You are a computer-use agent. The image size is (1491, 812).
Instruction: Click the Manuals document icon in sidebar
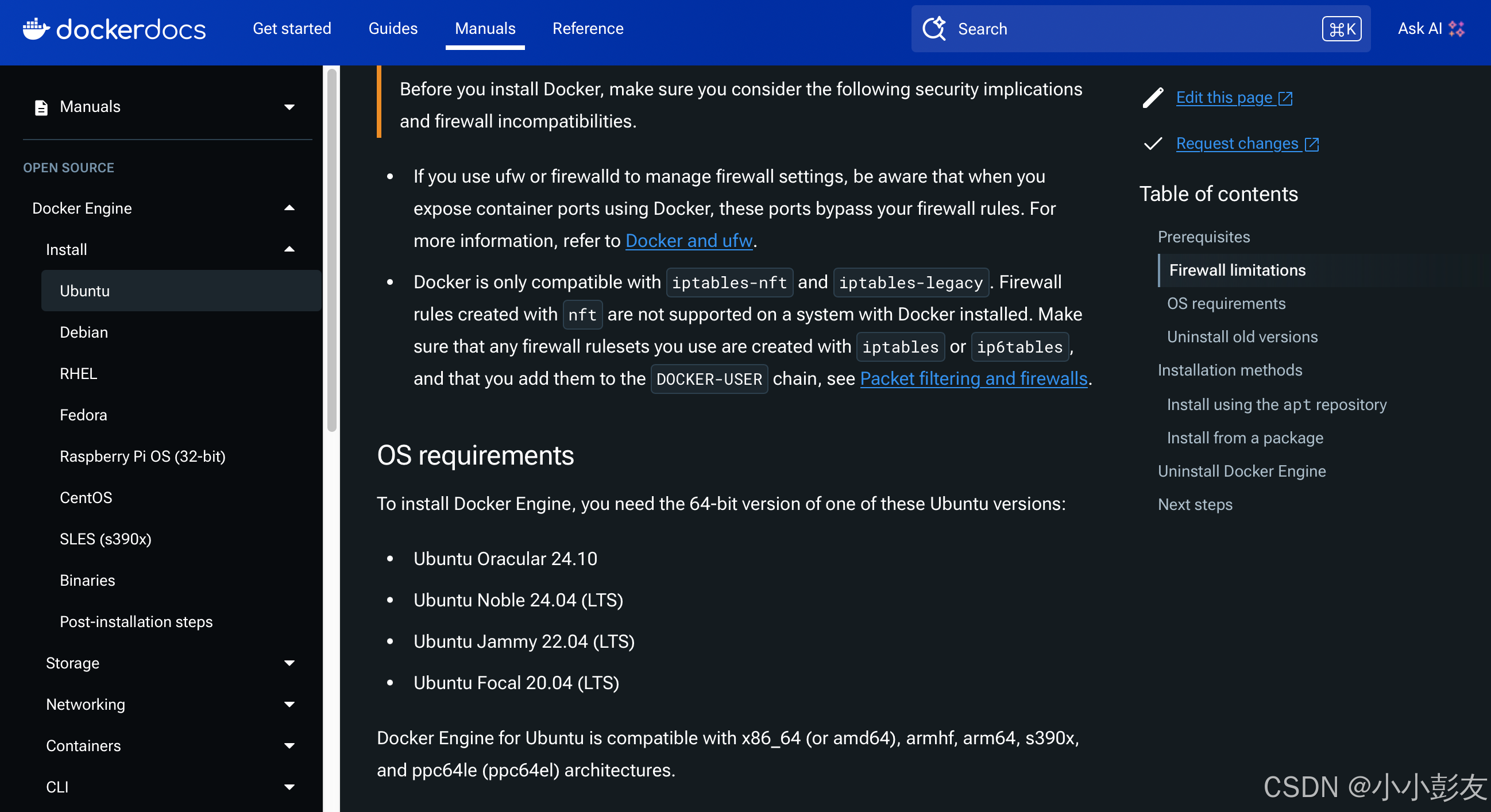(x=41, y=107)
